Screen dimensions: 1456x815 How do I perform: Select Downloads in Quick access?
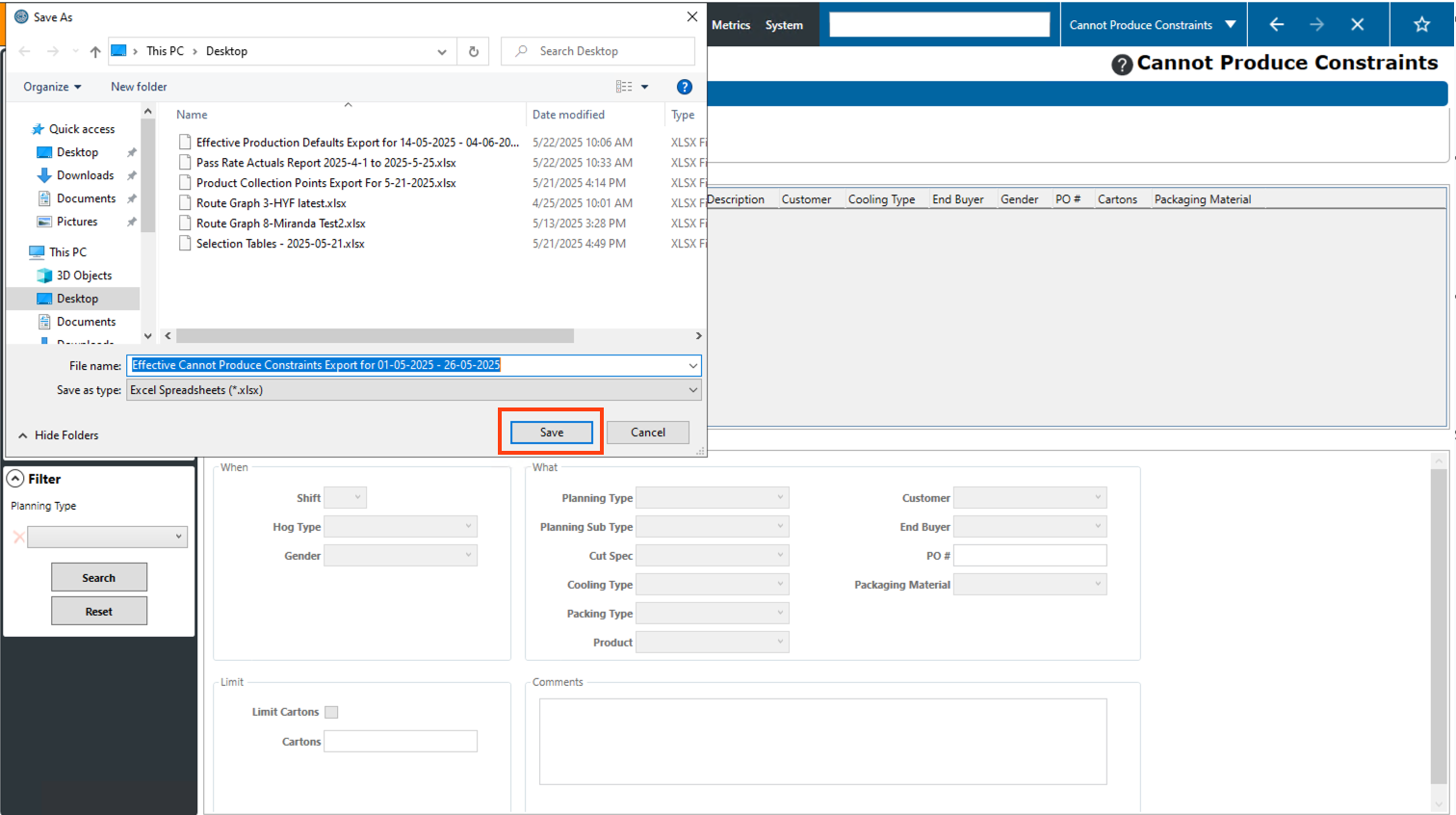[85, 175]
